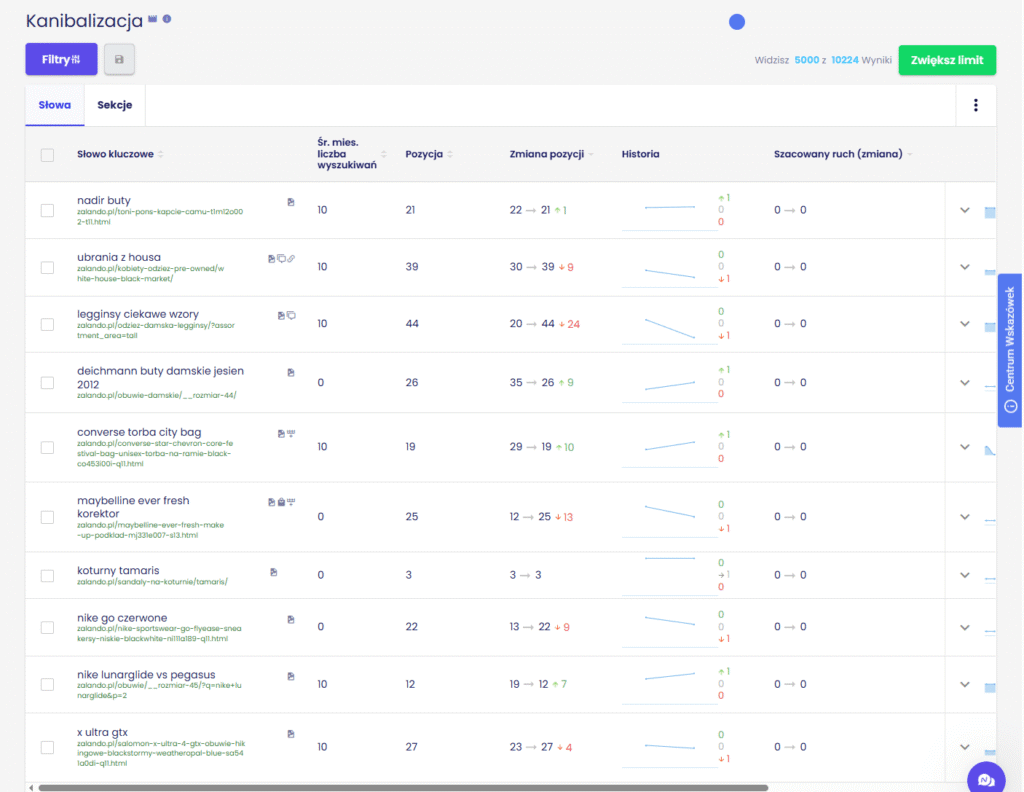Click the image icon in maybelline ever fresh row
Screen dimensions: 1024x792
tap(272, 502)
